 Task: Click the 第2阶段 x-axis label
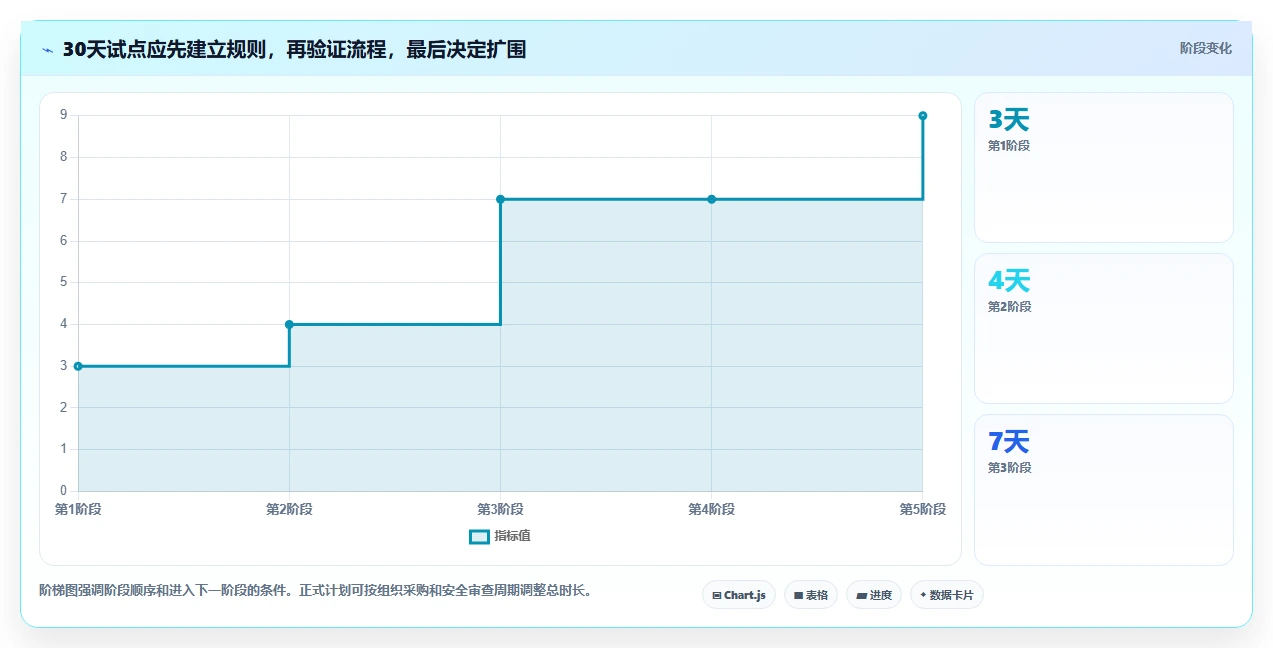point(289,509)
